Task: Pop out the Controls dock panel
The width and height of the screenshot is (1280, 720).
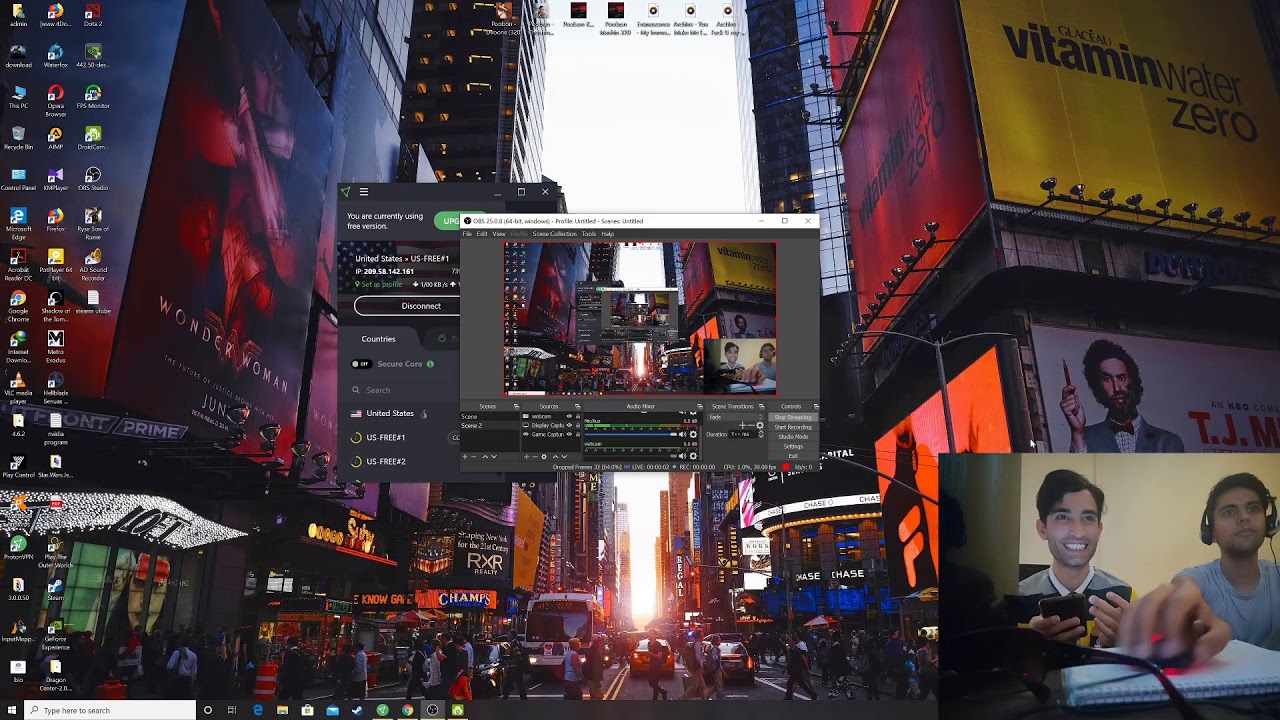Action: 815,406
